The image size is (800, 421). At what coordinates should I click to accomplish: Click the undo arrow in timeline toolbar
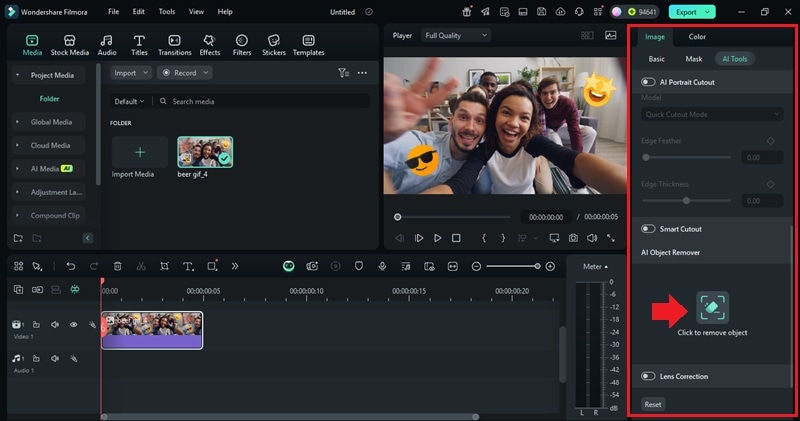point(71,266)
